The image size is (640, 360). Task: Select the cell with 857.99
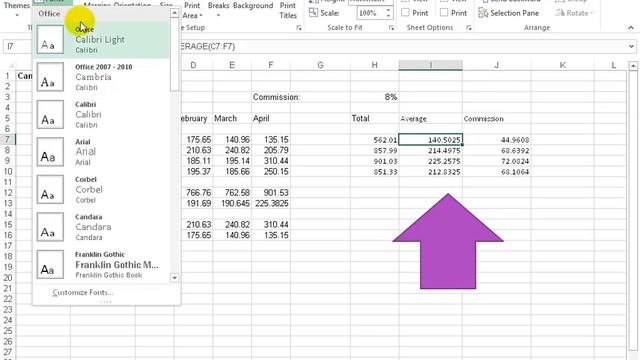click(x=374, y=150)
